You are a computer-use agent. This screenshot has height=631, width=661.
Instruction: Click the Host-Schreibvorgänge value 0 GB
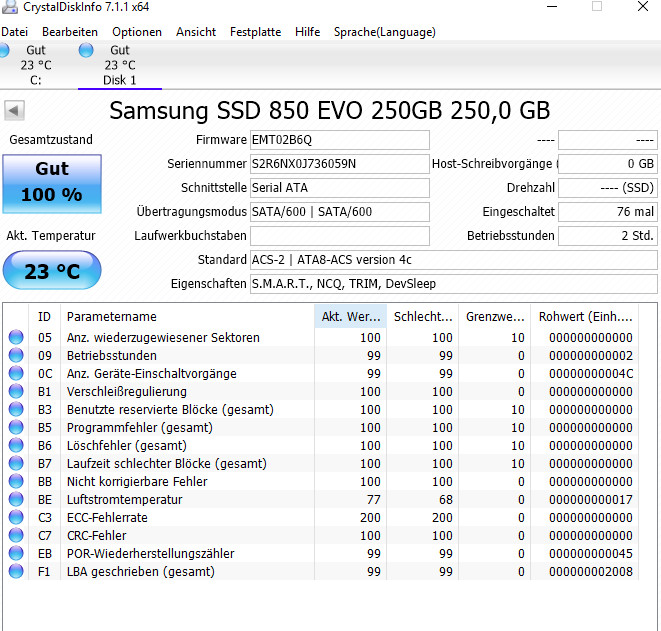[x=607, y=164]
